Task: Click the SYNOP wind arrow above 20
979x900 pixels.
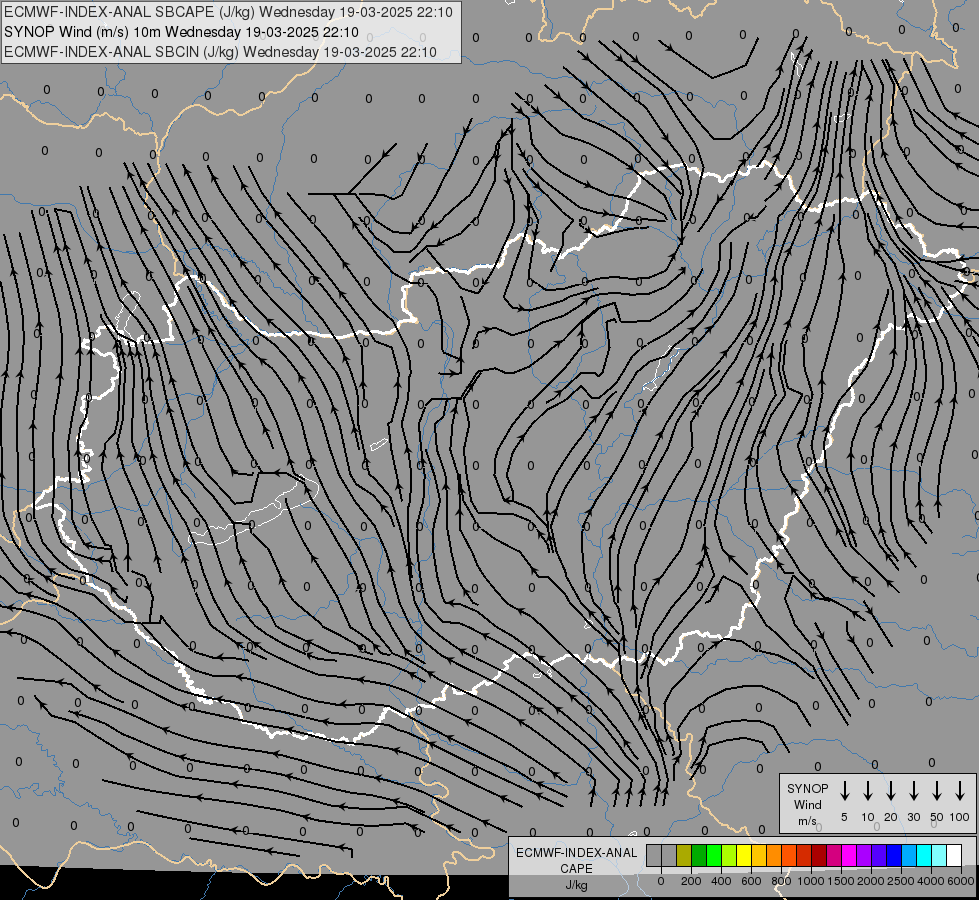Action: pos(890,791)
